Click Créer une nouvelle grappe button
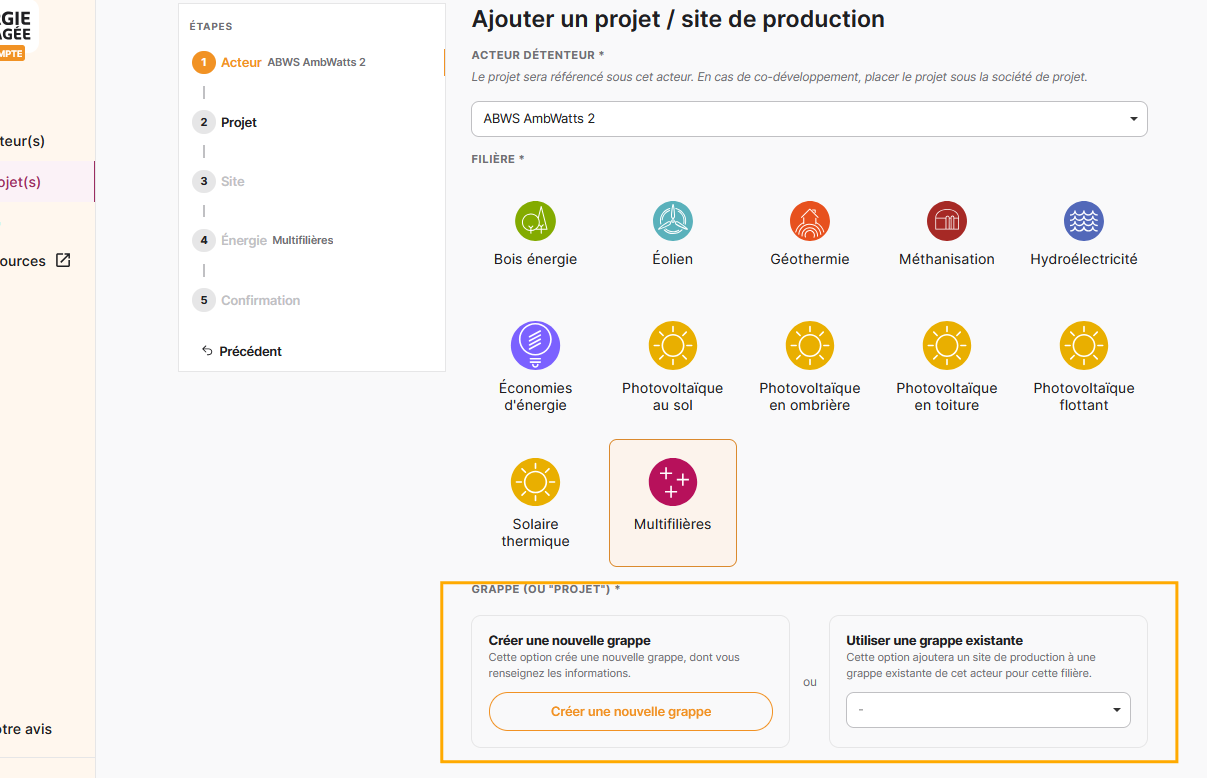The width and height of the screenshot is (1207, 778). coord(631,712)
